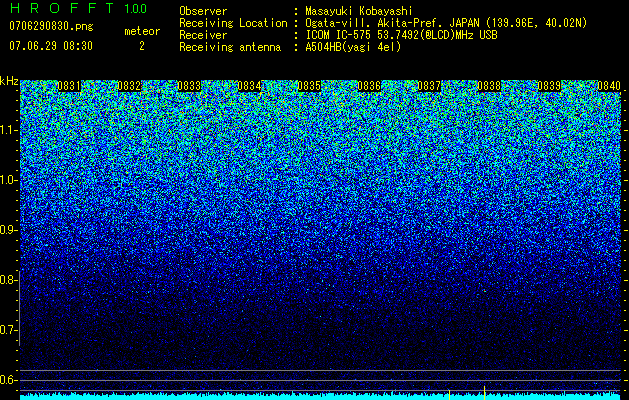Click the Observer field label
The height and width of the screenshot is (400, 629).
pos(203,11)
